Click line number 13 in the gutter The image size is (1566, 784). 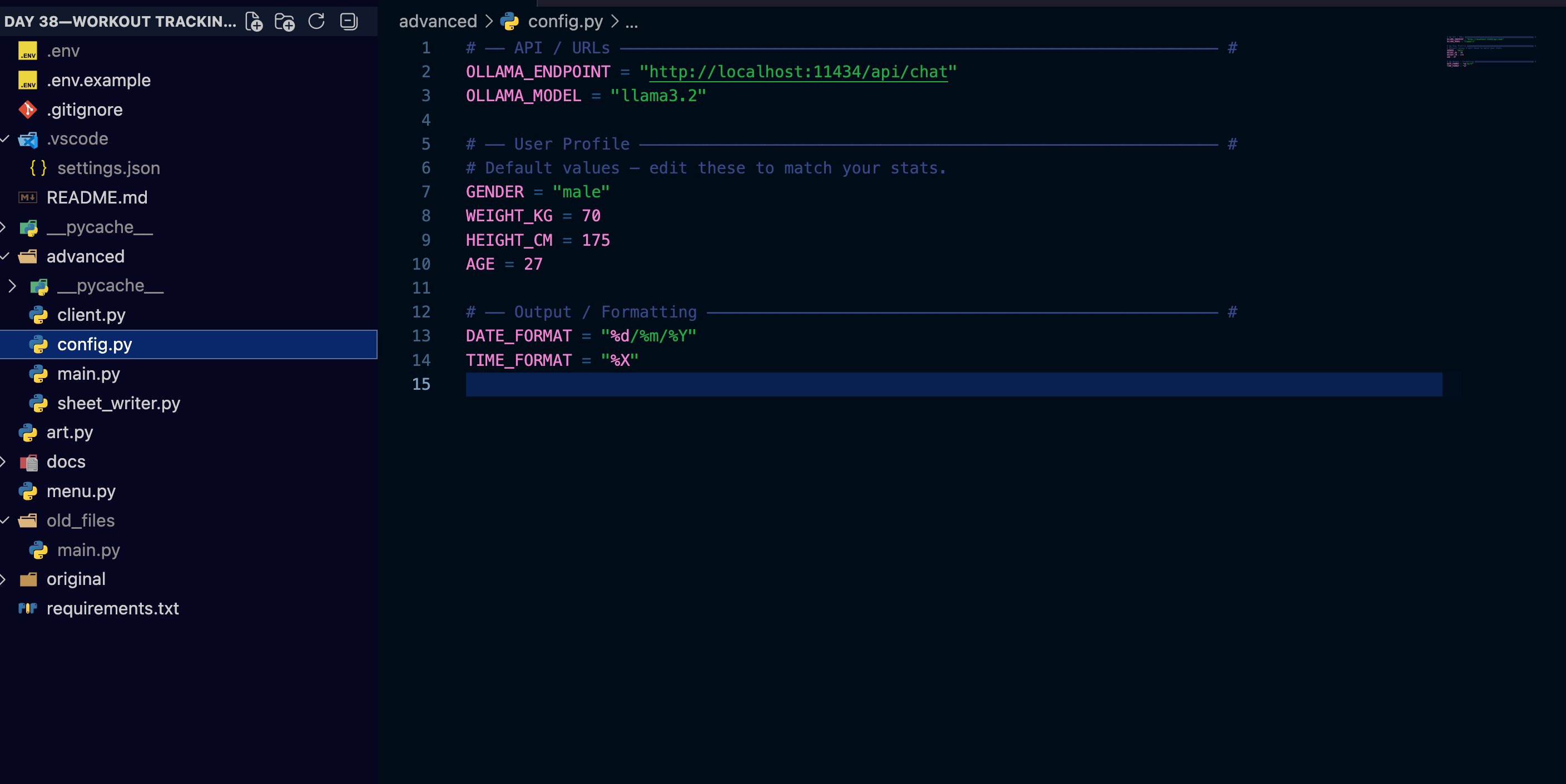click(420, 336)
